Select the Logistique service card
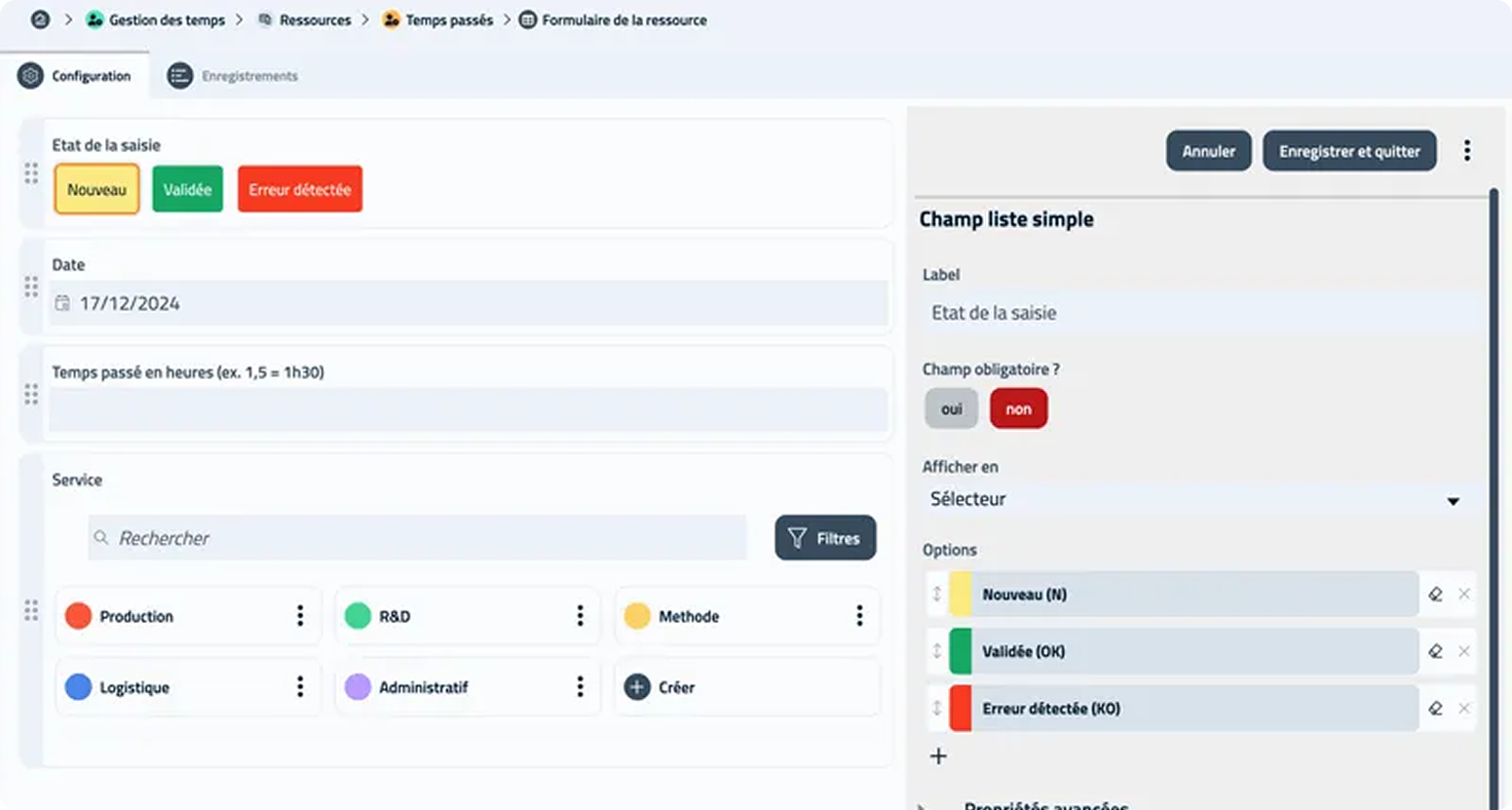 (x=188, y=687)
